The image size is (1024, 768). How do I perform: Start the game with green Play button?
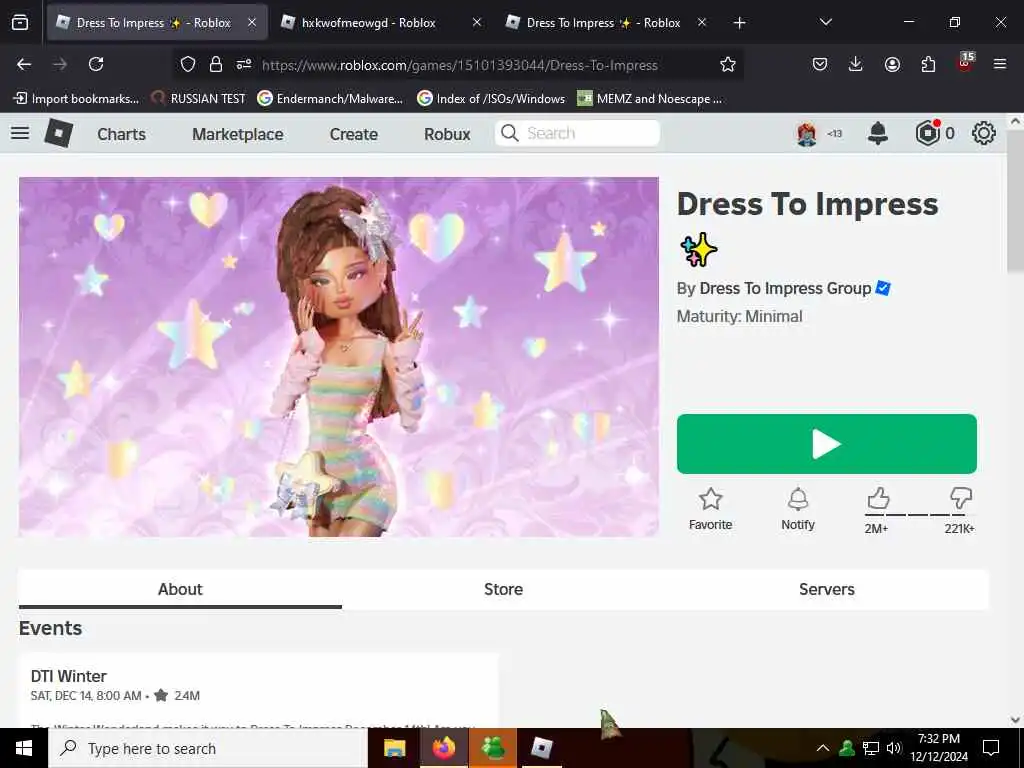coord(827,444)
